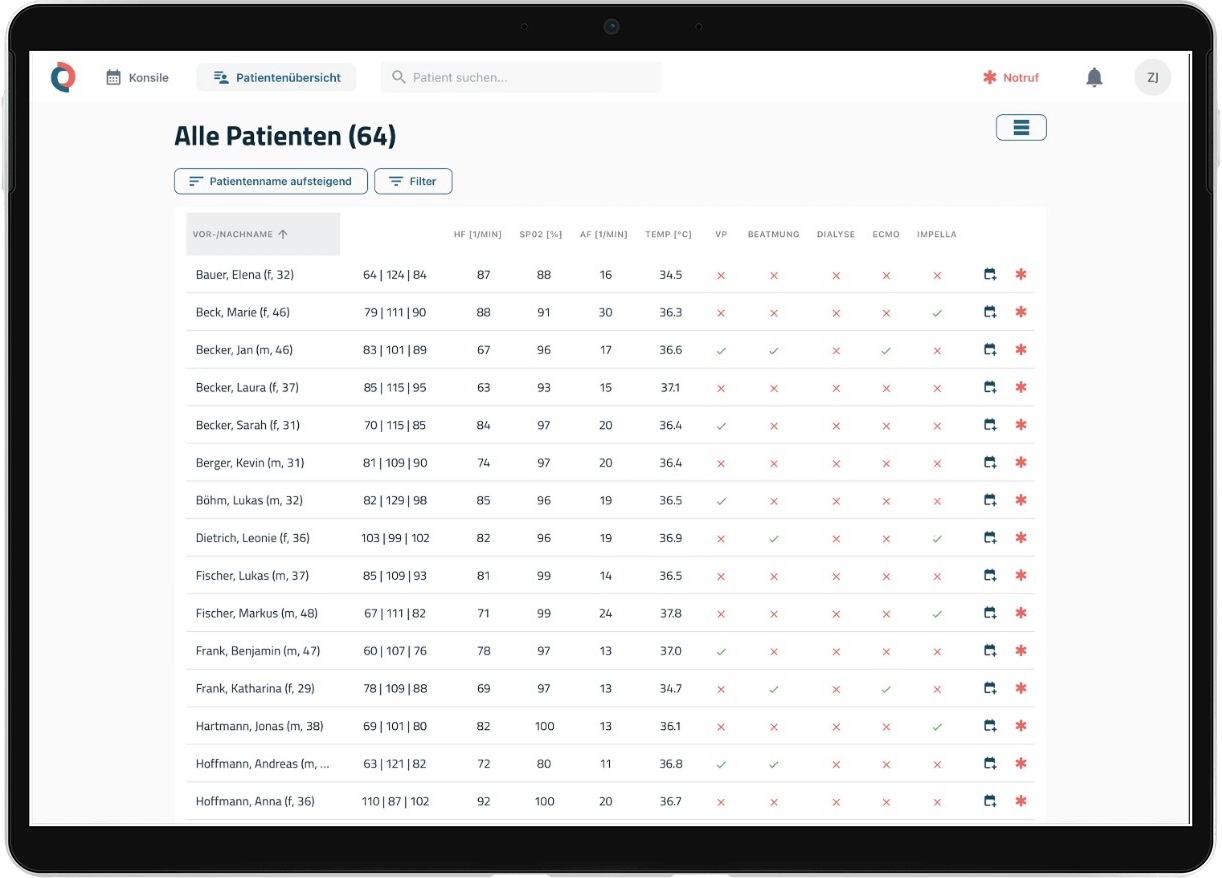Open the Filter options
Viewport: 1222px width, 878px height.
click(413, 181)
